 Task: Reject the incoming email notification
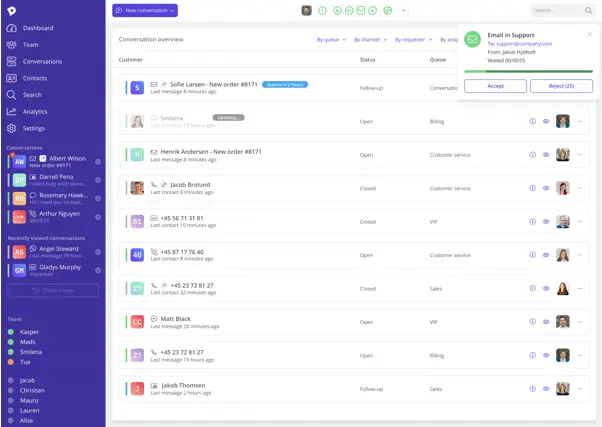[x=560, y=86]
